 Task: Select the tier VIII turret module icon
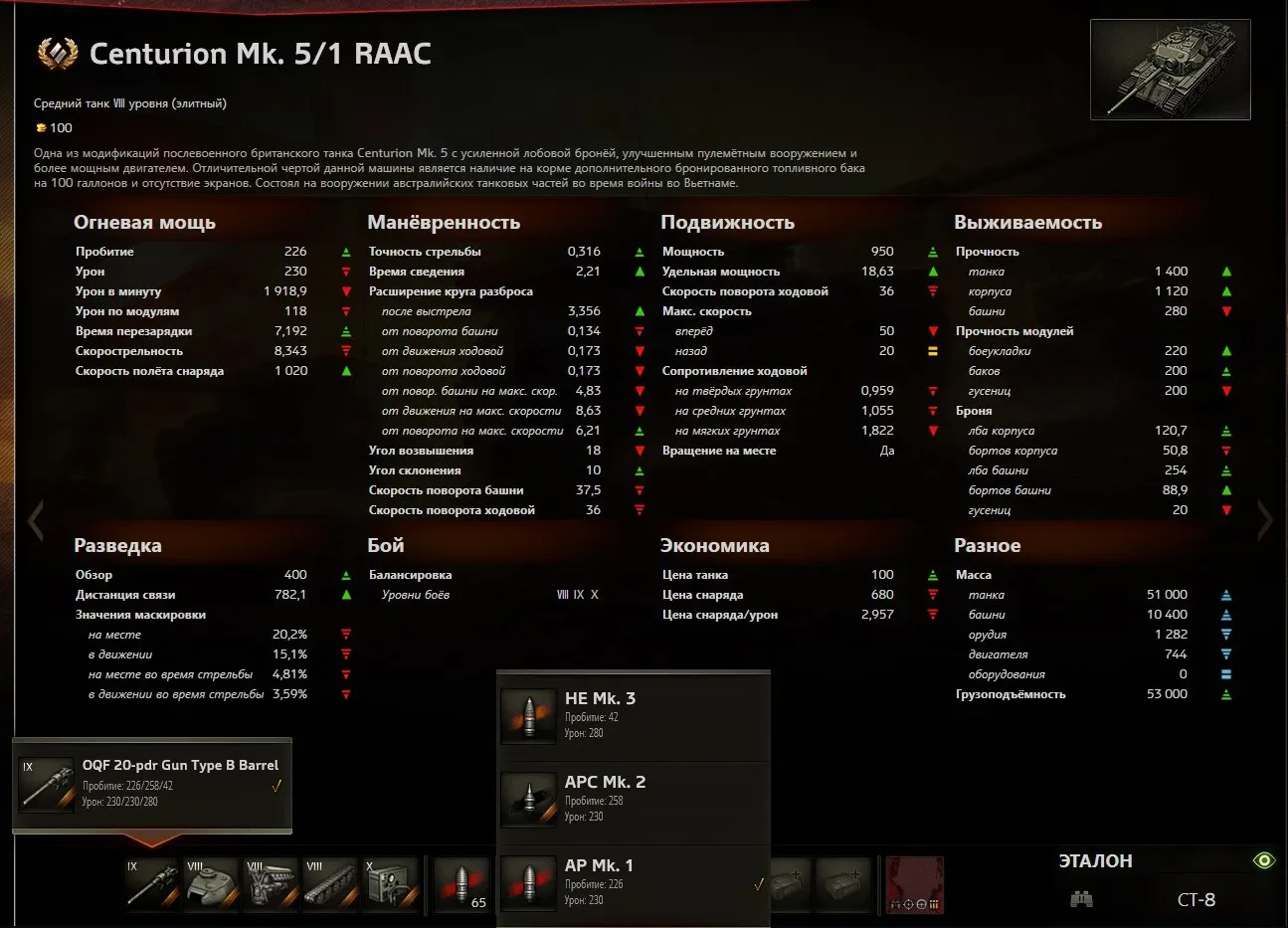[x=211, y=883]
